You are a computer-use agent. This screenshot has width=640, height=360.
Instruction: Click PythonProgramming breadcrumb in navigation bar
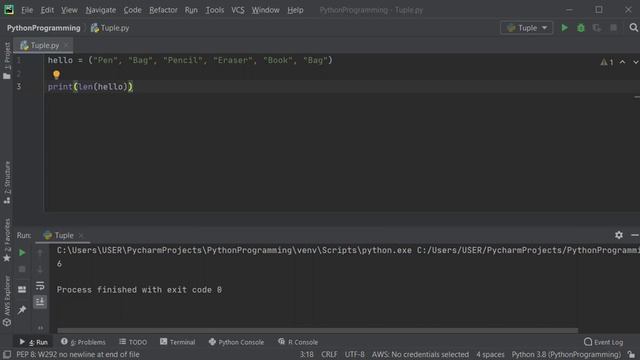43,28
